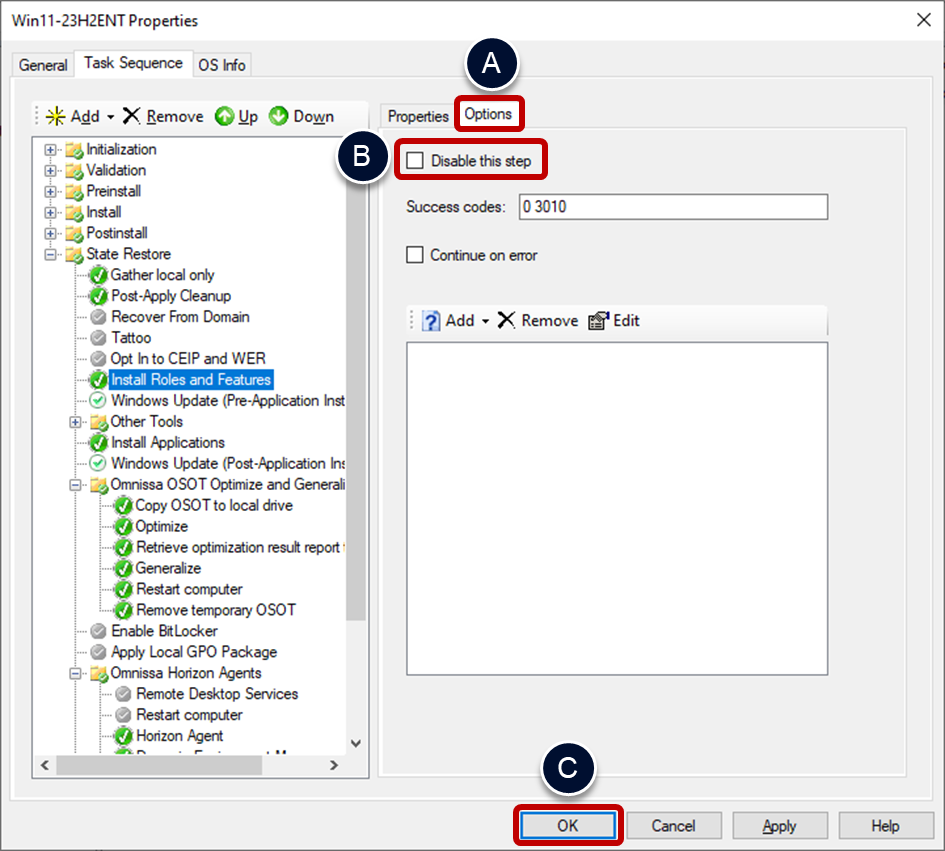The image size is (945, 851).
Task: Click the Apply button
Action: click(779, 826)
